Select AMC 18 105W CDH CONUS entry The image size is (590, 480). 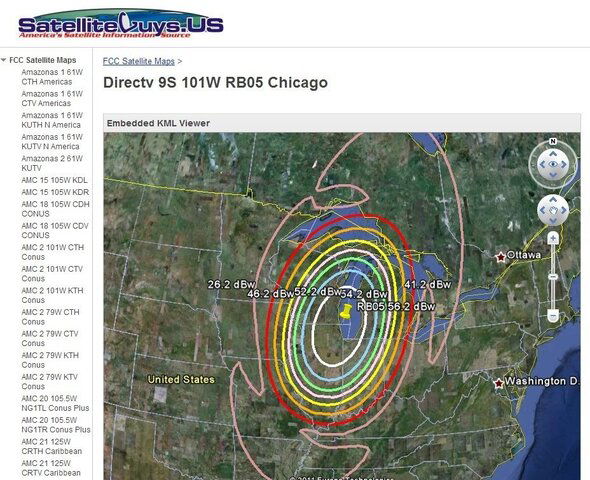pos(55,209)
